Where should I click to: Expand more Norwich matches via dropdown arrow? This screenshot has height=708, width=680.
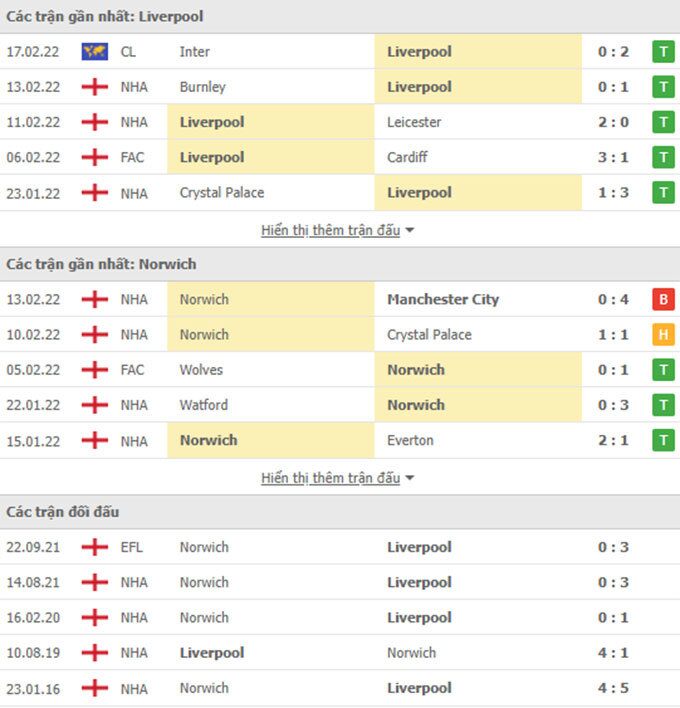pos(410,479)
